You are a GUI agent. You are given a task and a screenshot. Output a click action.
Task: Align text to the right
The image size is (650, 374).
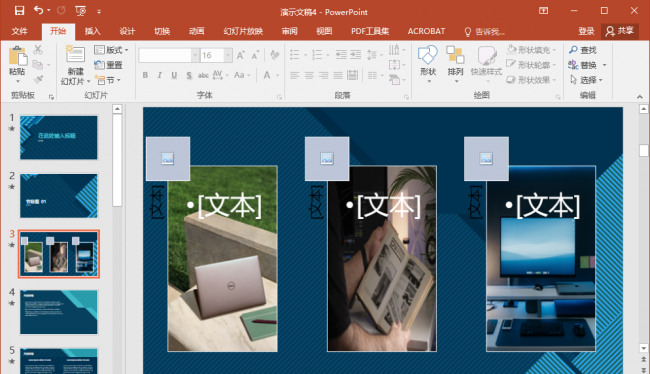[x=324, y=75]
